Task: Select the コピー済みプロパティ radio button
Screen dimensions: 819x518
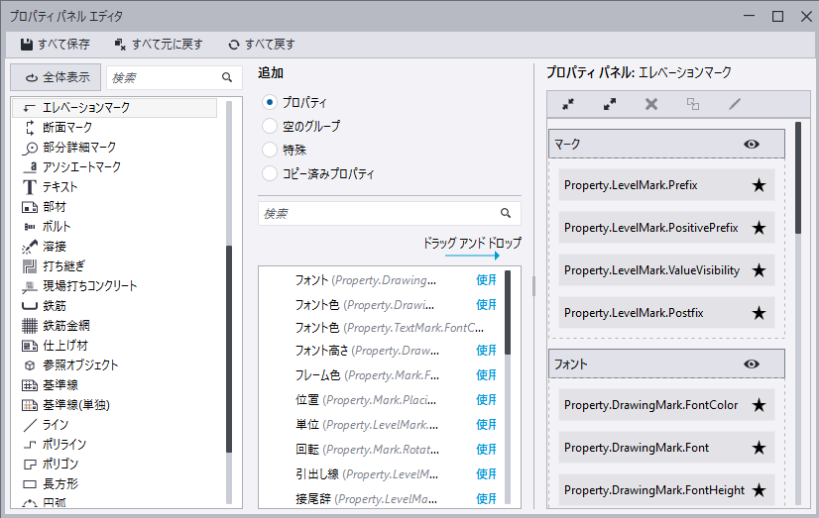Action: (x=270, y=173)
